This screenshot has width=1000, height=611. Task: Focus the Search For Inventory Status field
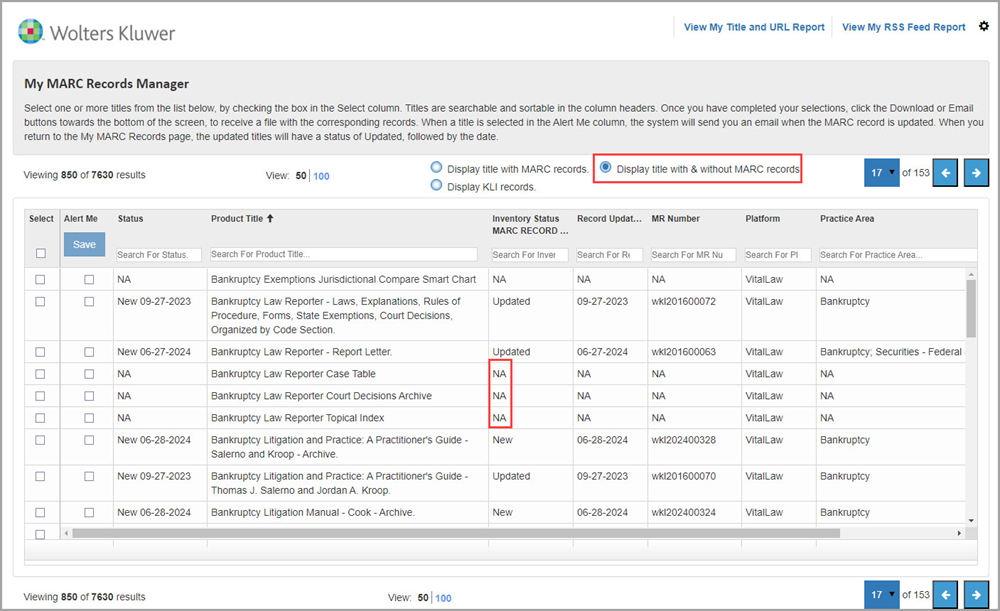530,254
